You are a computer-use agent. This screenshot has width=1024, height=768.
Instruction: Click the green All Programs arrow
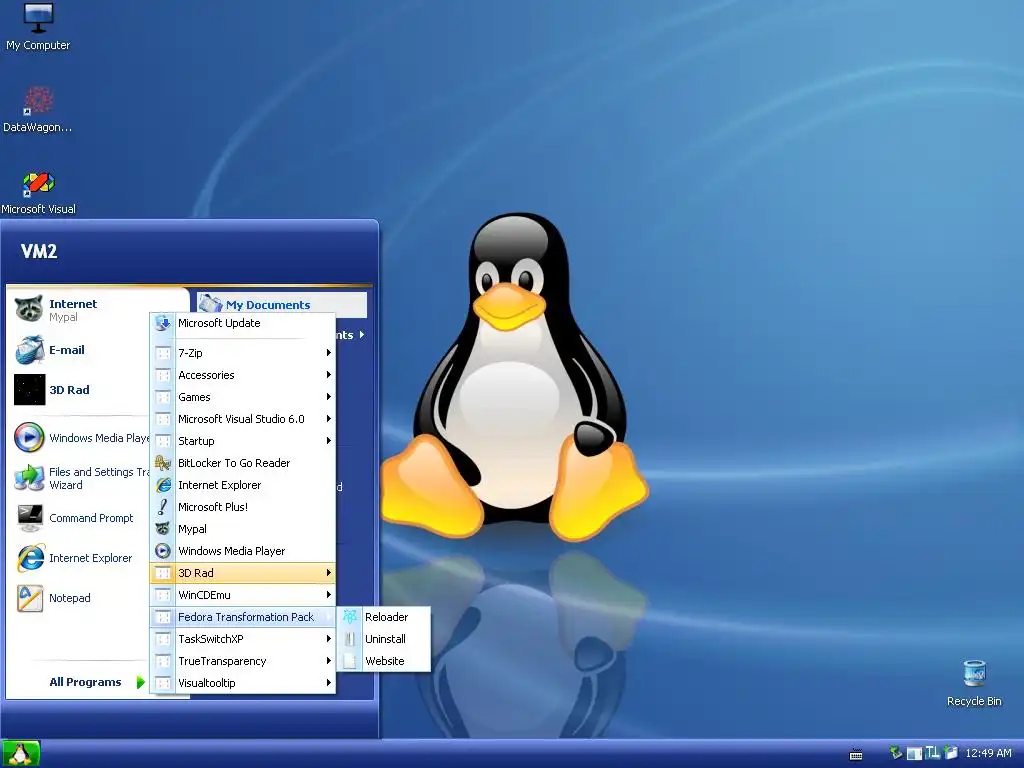[x=140, y=682]
